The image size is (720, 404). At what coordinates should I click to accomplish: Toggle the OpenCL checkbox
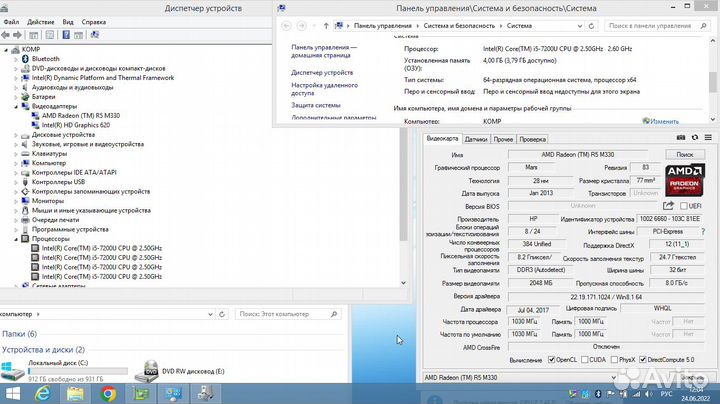[x=551, y=359]
